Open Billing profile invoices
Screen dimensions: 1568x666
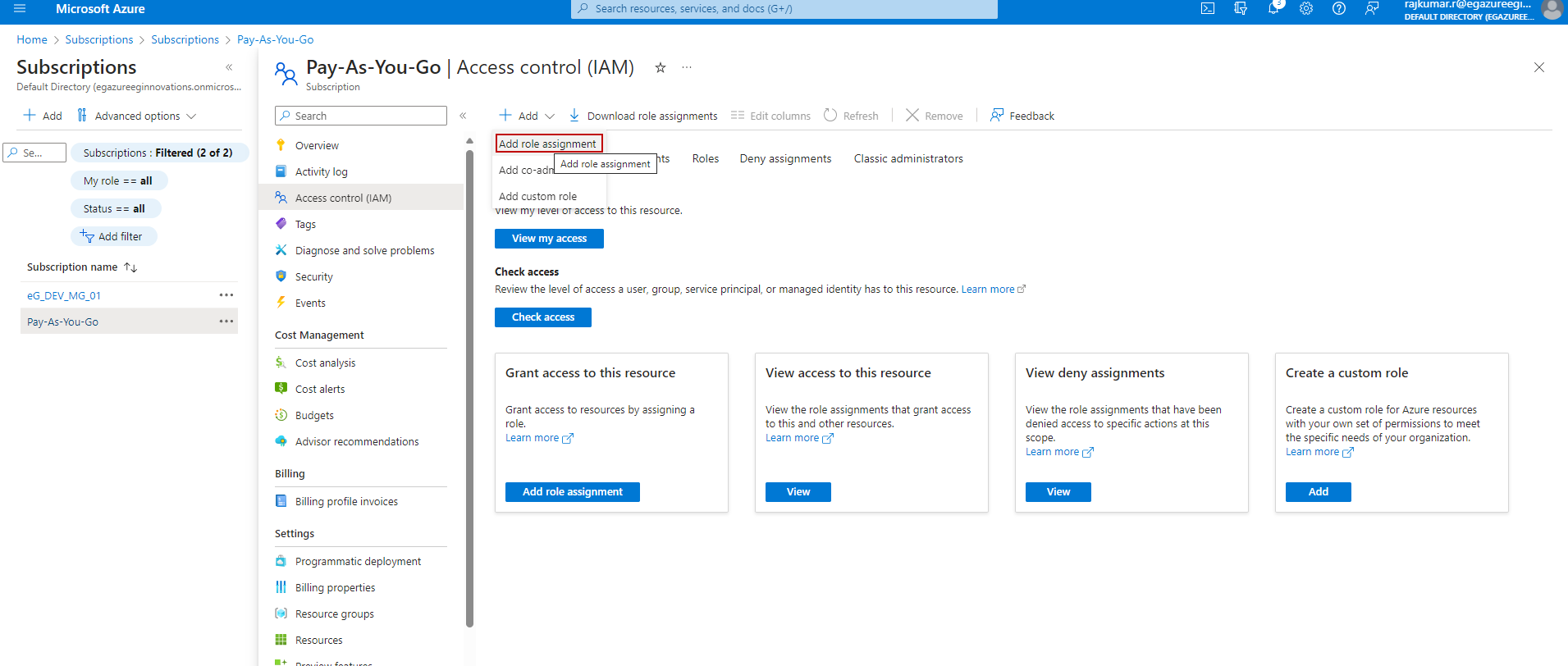coord(346,501)
